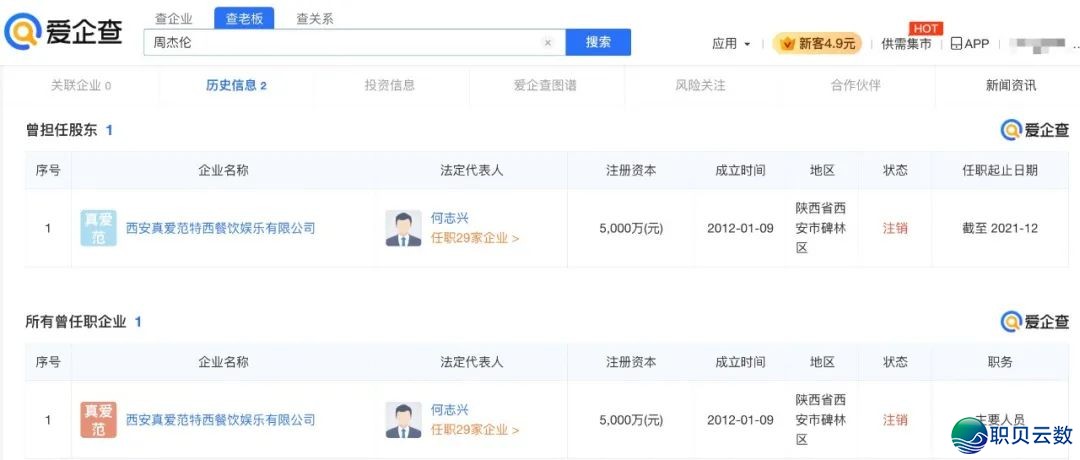Click the 新客4.9元 crown badge
This screenshot has height=460, width=1080.
(818, 43)
